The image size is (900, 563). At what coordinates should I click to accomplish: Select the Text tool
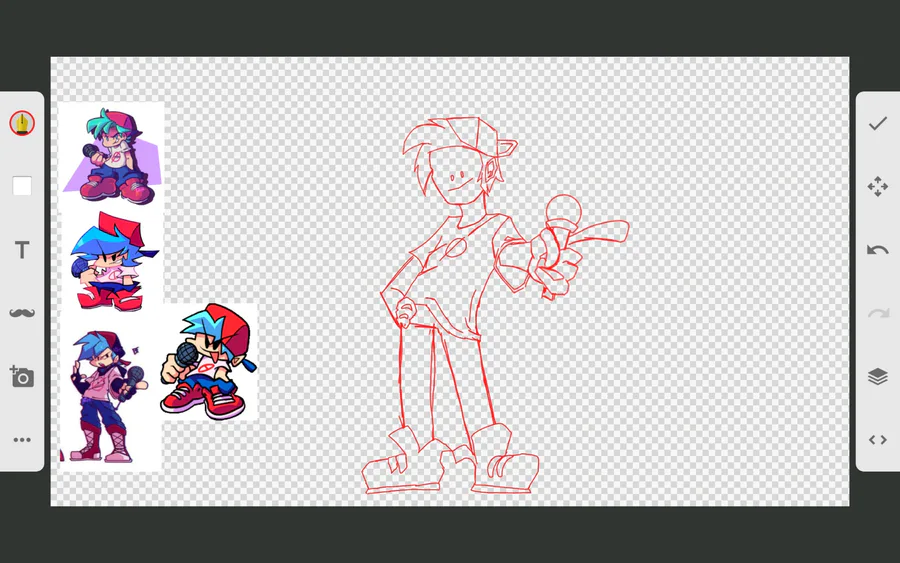click(x=22, y=250)
